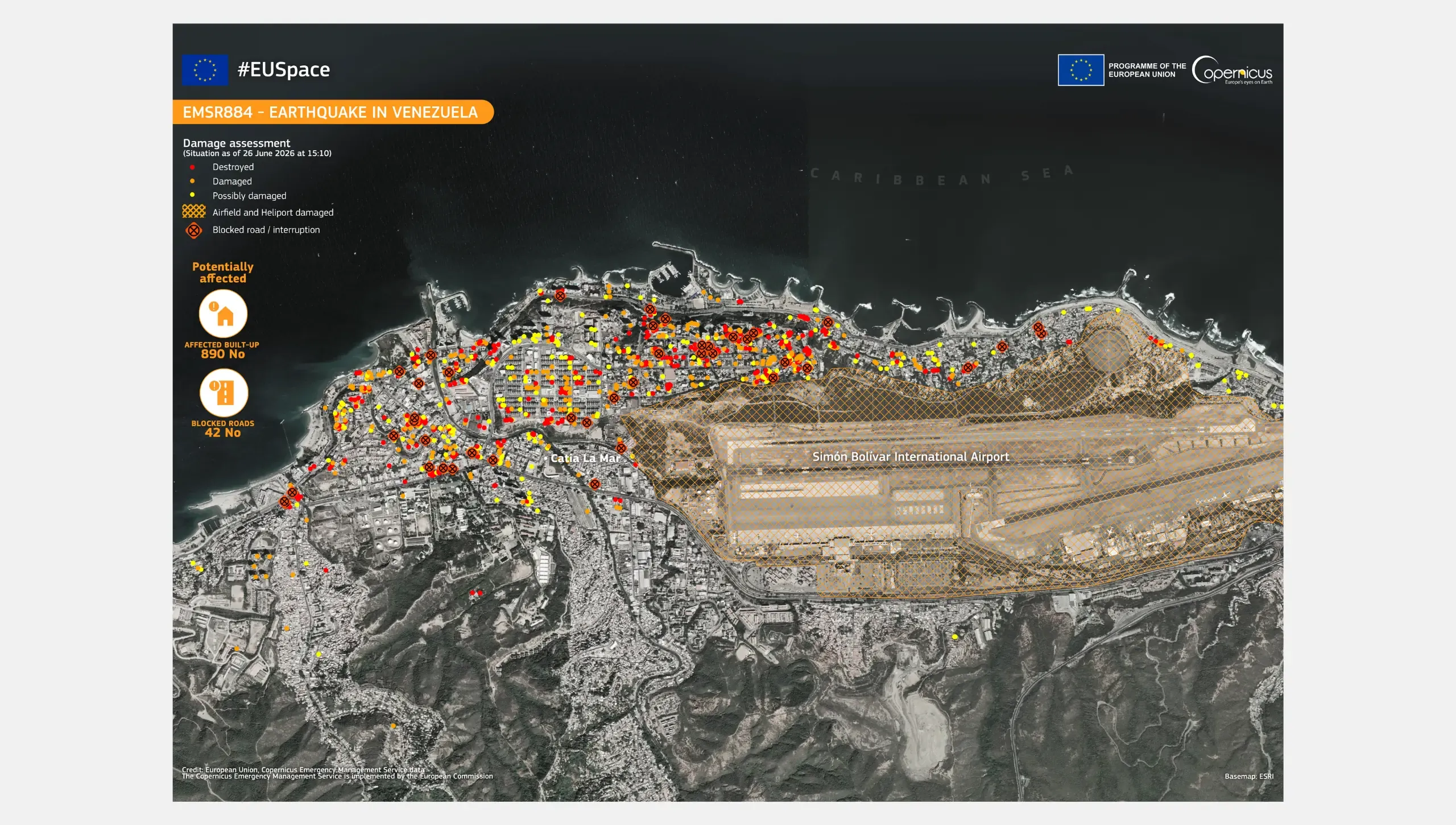Click the Copernicus logo
The width and height of the screenshot is (1456, 825).
click(x=1232, y=71)
